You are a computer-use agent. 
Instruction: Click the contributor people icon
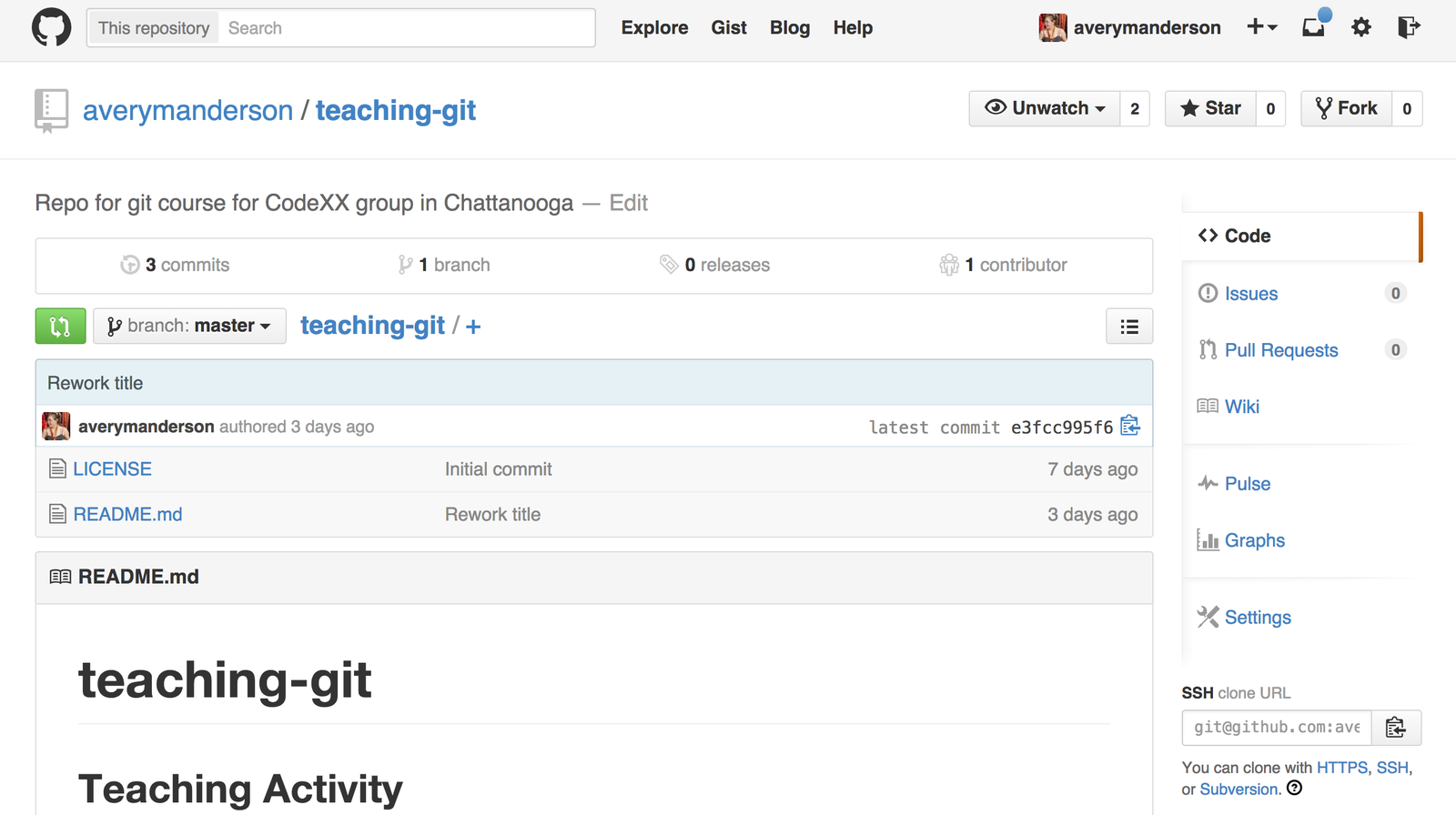(949, 265)
